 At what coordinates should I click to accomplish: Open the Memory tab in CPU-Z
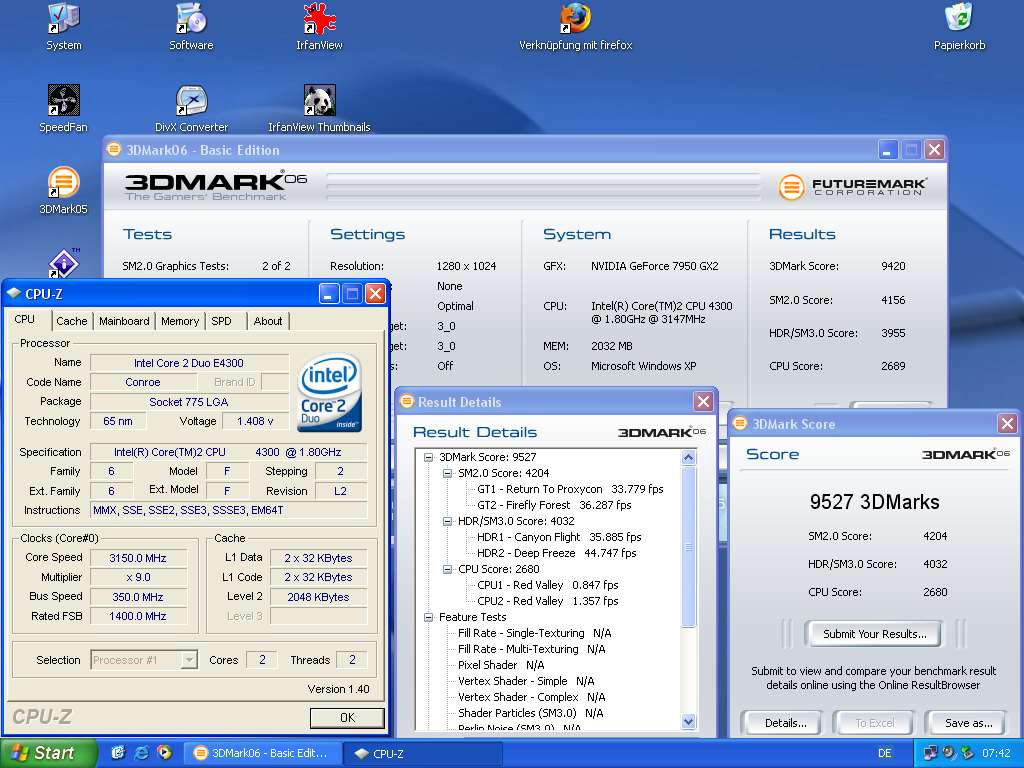click(x=180, y=321)
